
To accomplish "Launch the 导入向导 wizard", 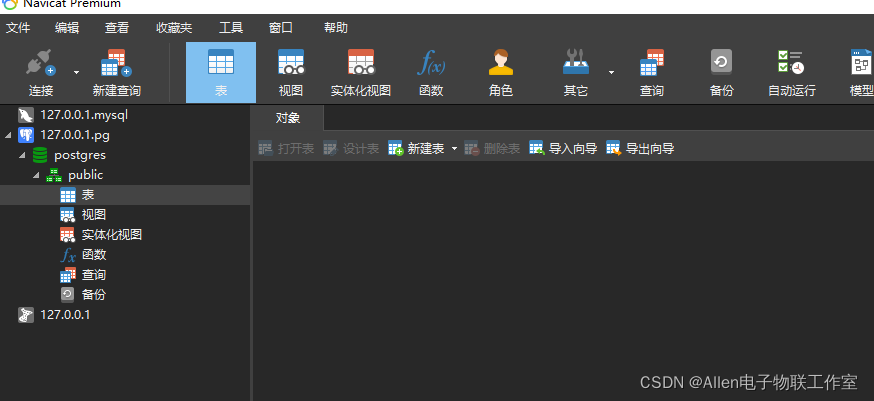I will tap(563, 149).
